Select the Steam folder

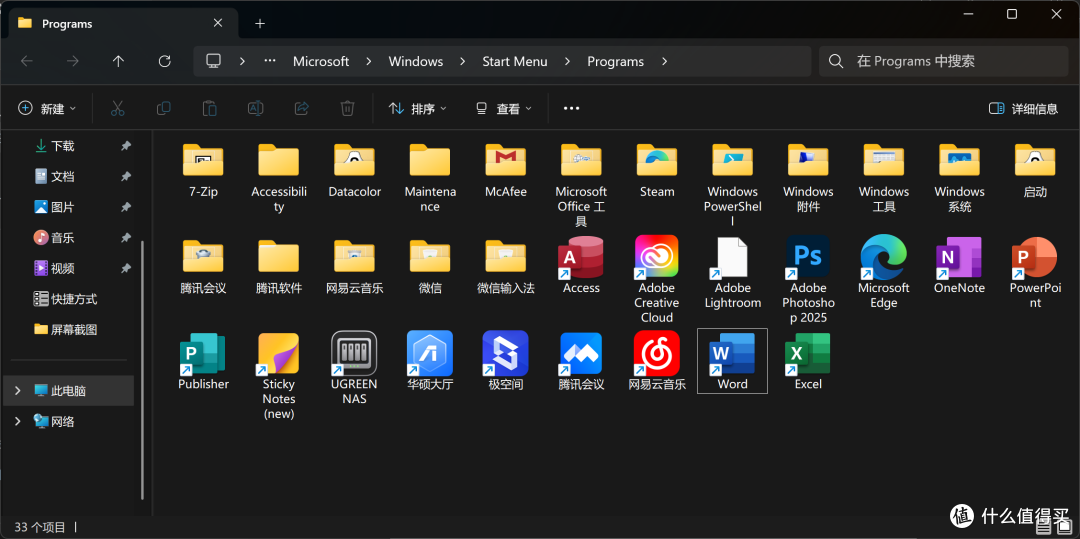(x=656, y=170)
